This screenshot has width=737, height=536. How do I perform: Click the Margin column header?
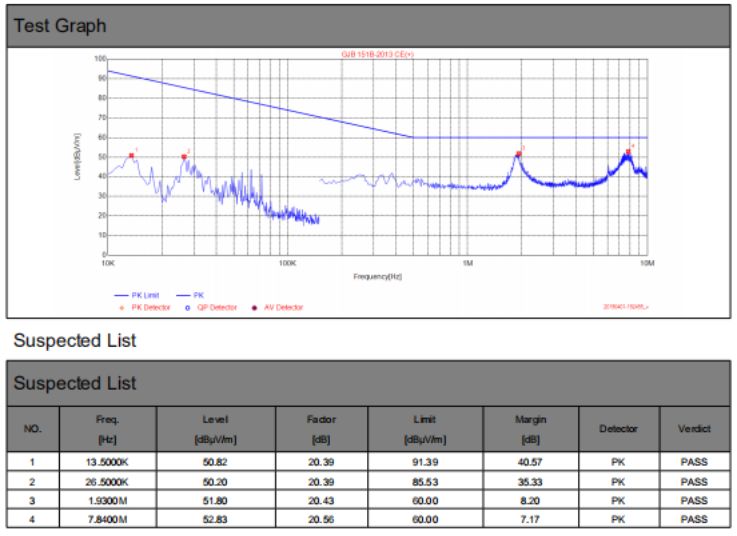coord(531,429)
